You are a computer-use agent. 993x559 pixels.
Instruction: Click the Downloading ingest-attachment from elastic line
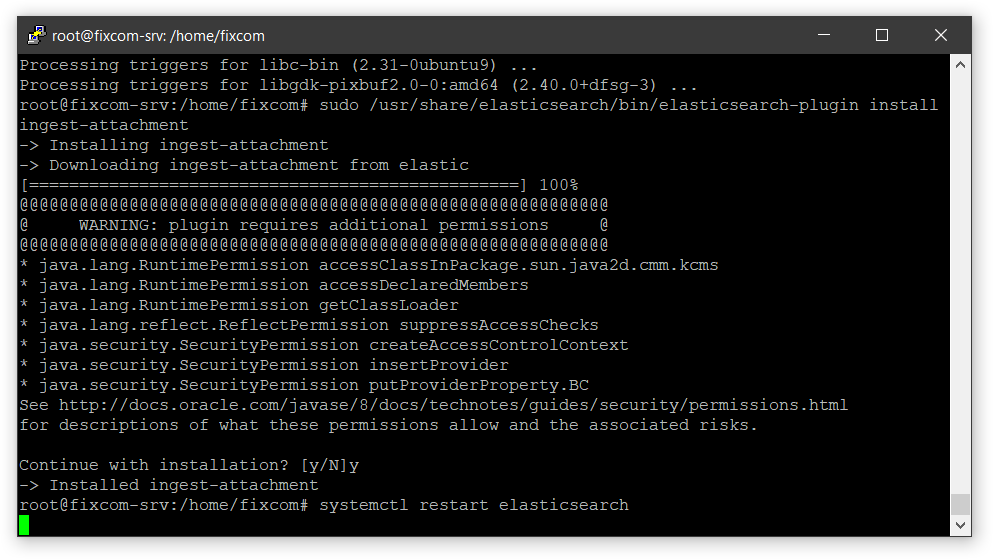point(244,165)
